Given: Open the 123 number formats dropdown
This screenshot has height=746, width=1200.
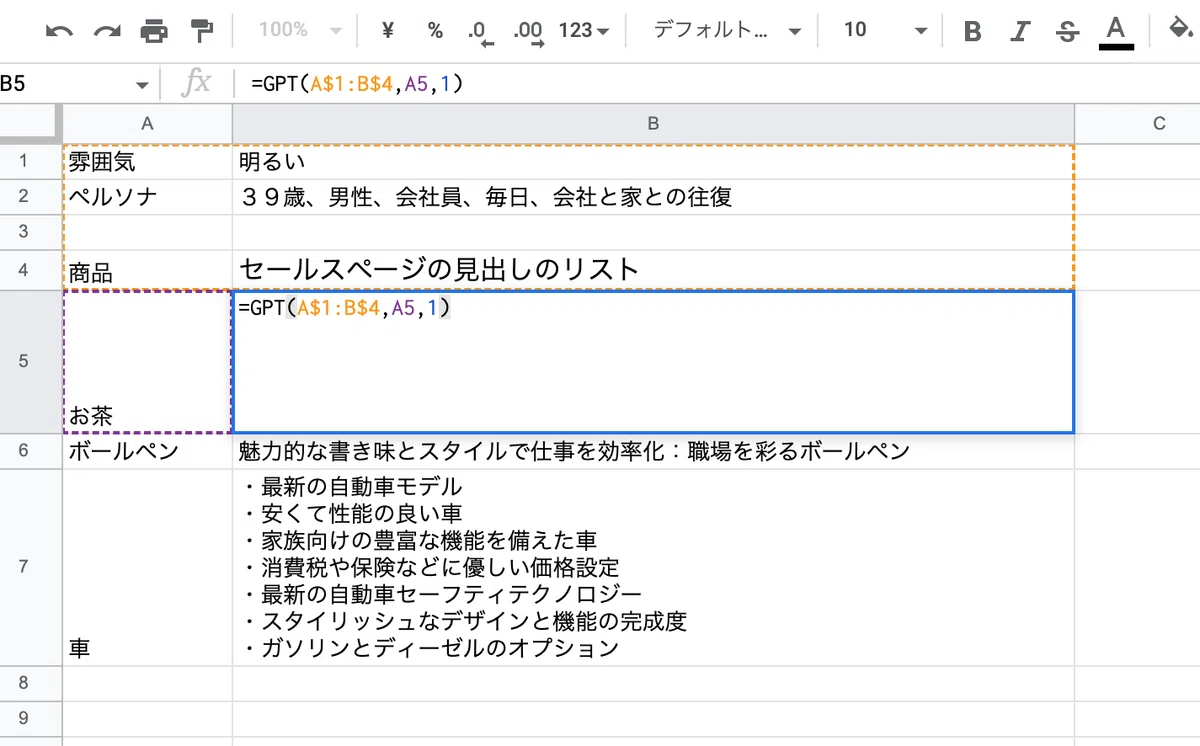Looking at the screenshot, I should pyautogui.click(x=584, y=30).
